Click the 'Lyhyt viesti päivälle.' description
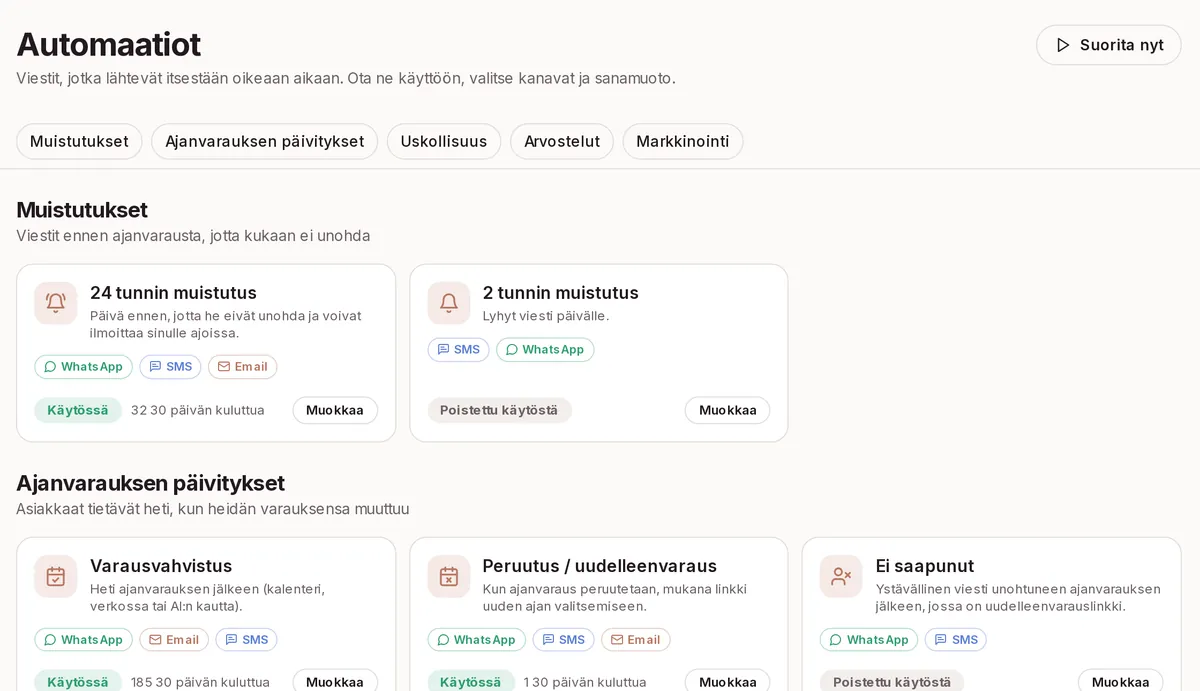The height and width of the screenshot is (691, 1200). (x=546, y=316)
